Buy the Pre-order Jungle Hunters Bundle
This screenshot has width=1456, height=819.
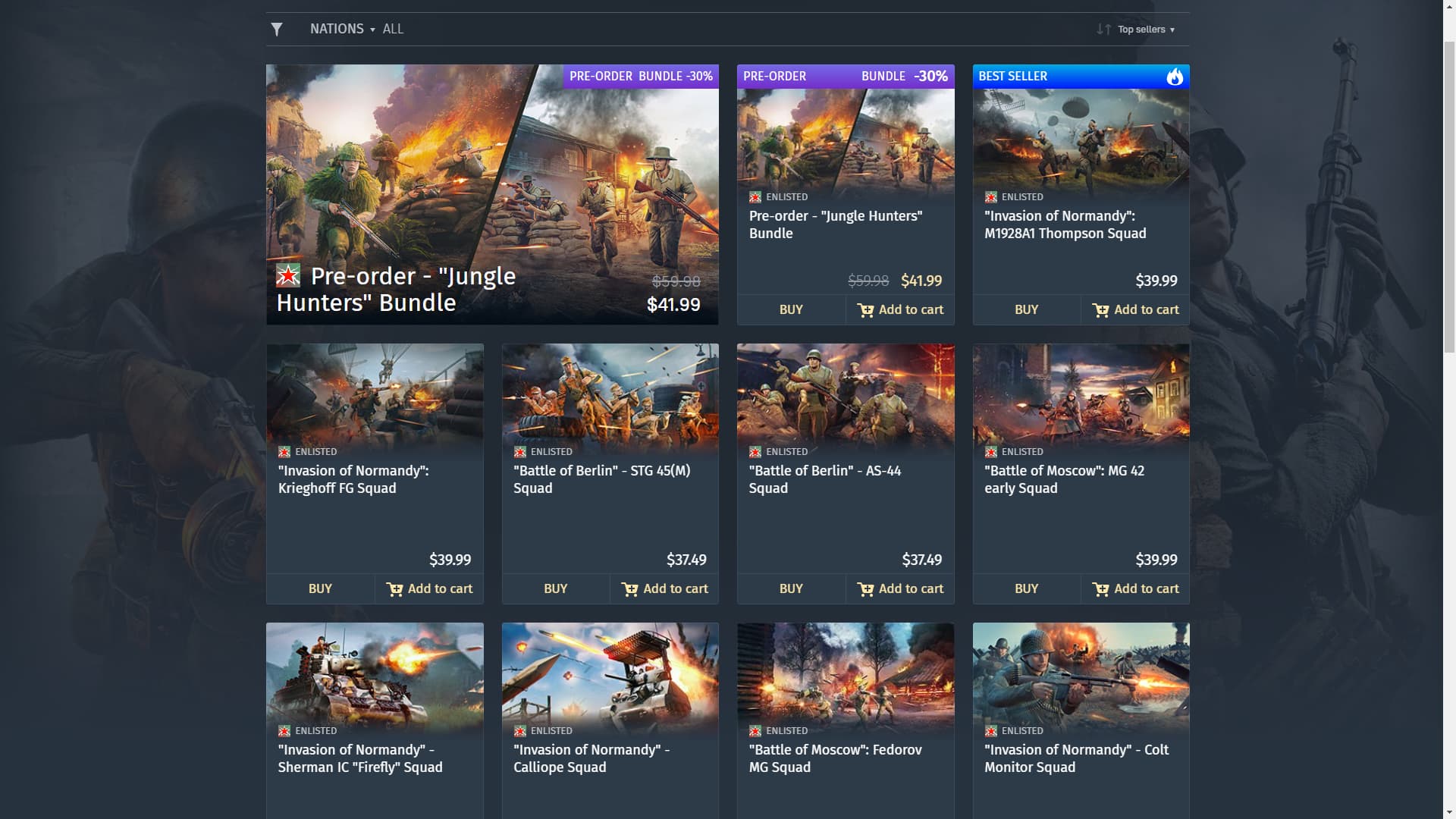point(791,309)
